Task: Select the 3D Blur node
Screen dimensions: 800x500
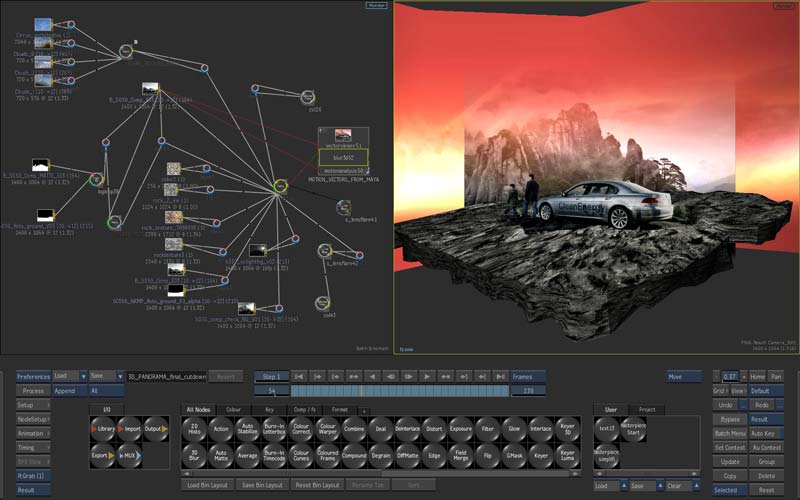Action: pos(194,456)
